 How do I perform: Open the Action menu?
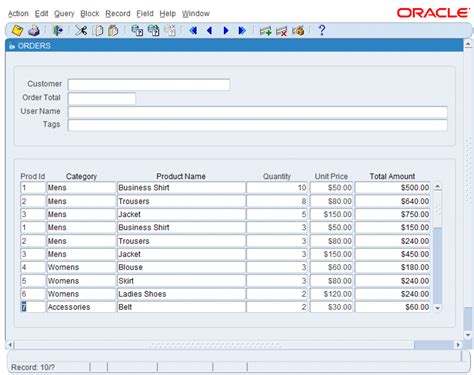click(18, 14)
